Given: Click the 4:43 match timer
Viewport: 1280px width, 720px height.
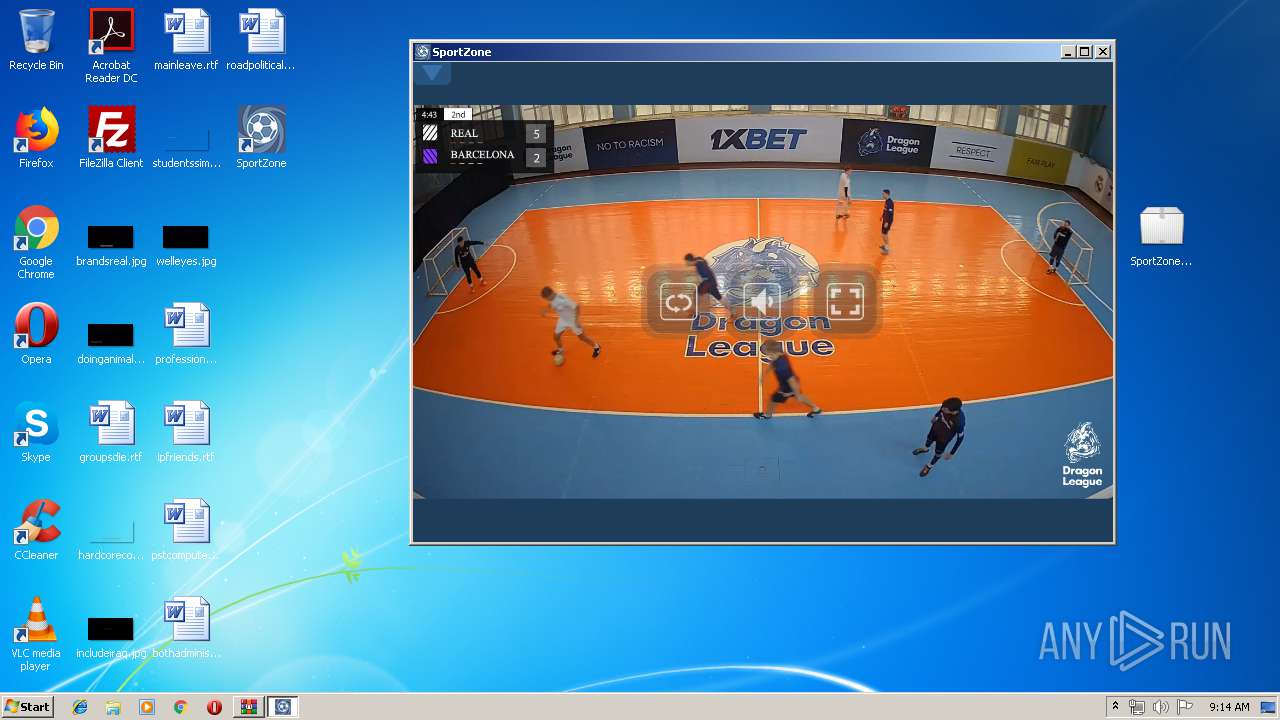Looking at the screenshot, I should [x=429, y=115].
